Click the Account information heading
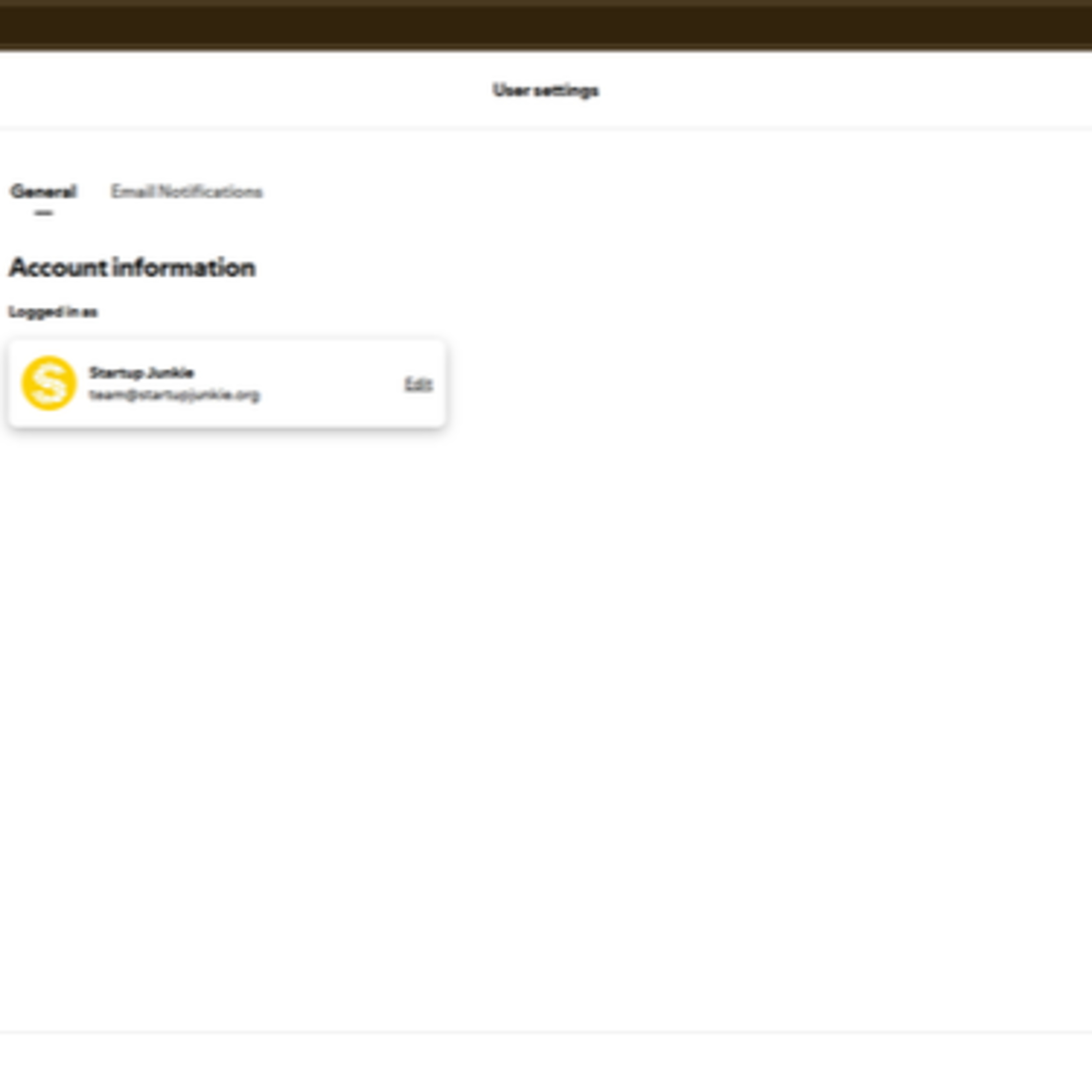 [132, 267]
